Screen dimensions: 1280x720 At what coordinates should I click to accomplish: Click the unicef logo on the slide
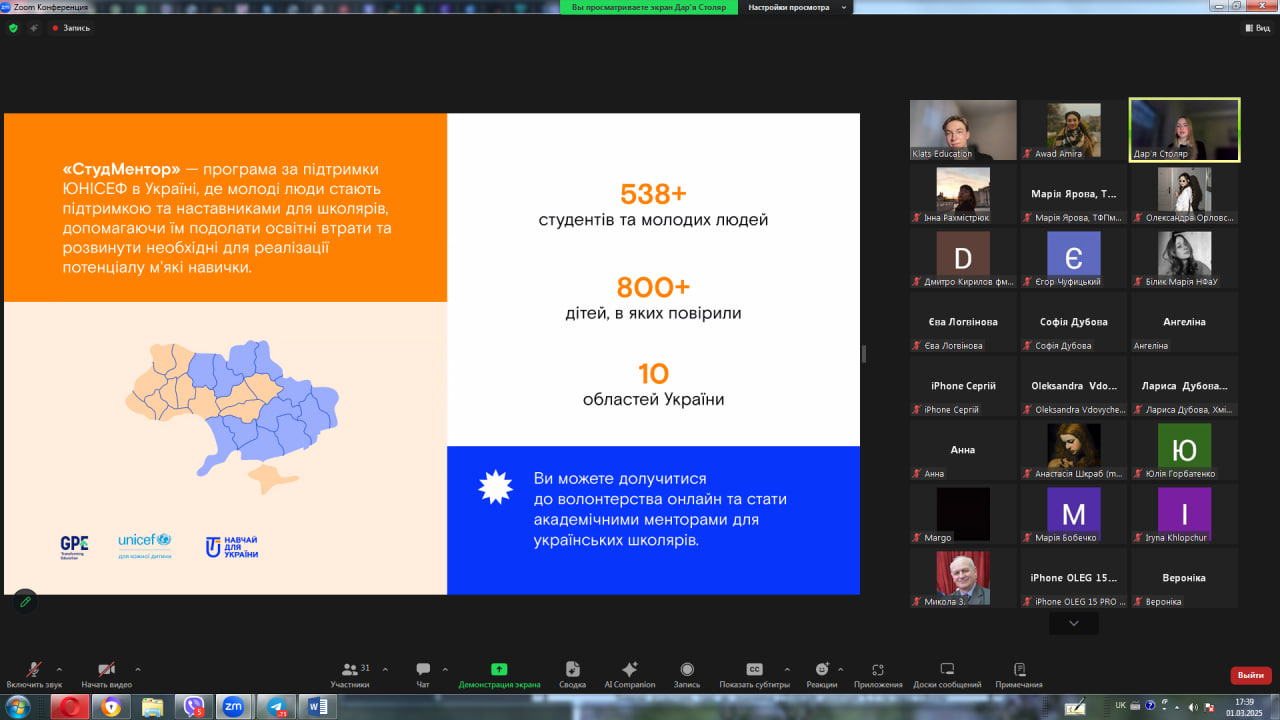tap(145, 545)
